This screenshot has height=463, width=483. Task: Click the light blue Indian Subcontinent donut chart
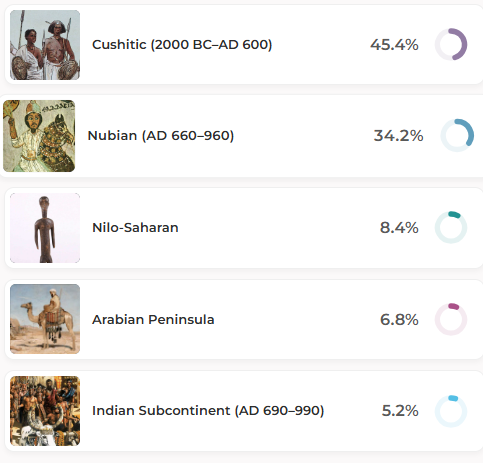pos(451,411)
